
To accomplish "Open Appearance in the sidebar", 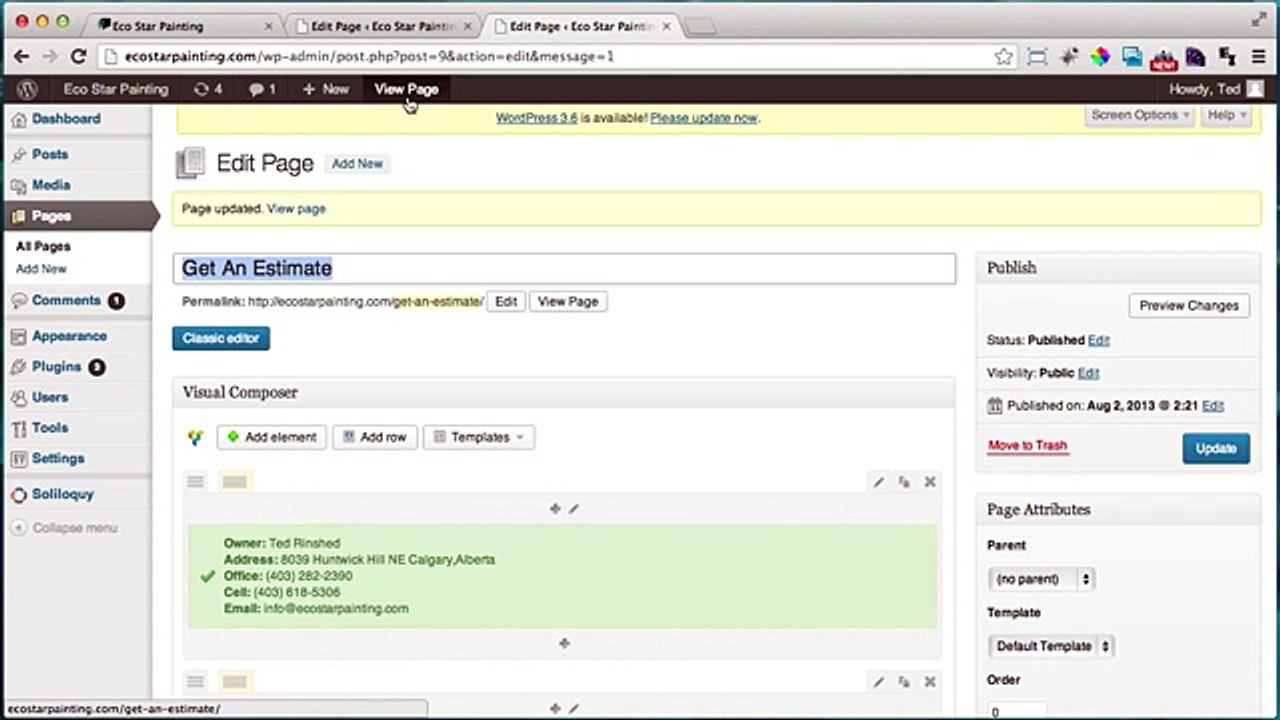I will point(69,336).
